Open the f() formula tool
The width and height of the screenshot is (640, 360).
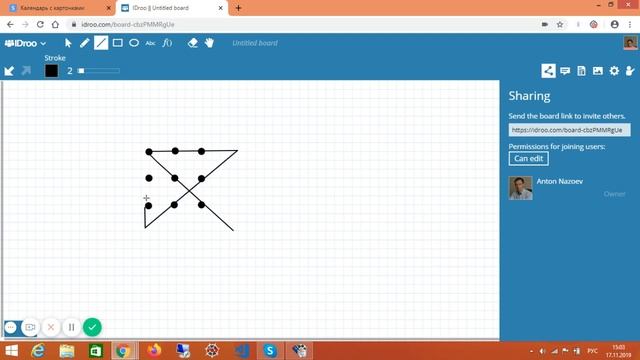coord(167,43)
